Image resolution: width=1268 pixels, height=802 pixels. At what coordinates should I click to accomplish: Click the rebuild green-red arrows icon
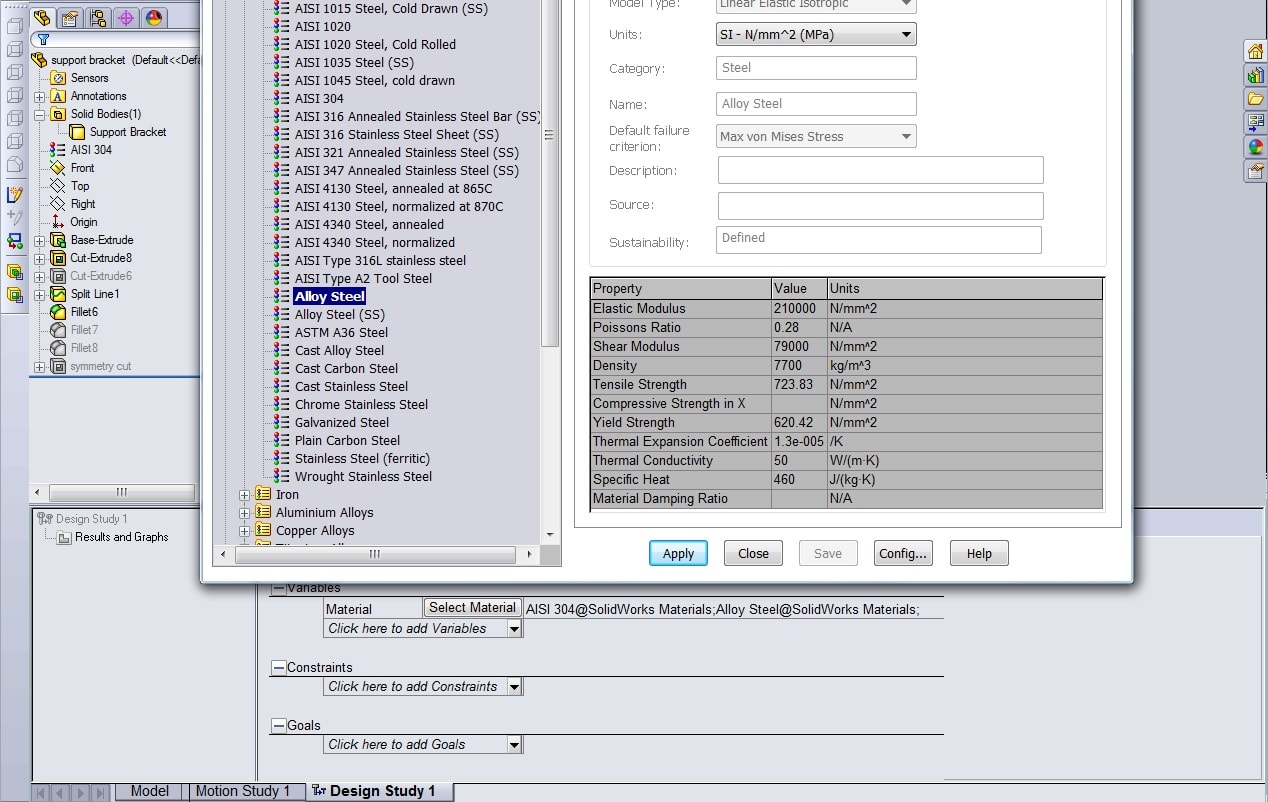15,241
